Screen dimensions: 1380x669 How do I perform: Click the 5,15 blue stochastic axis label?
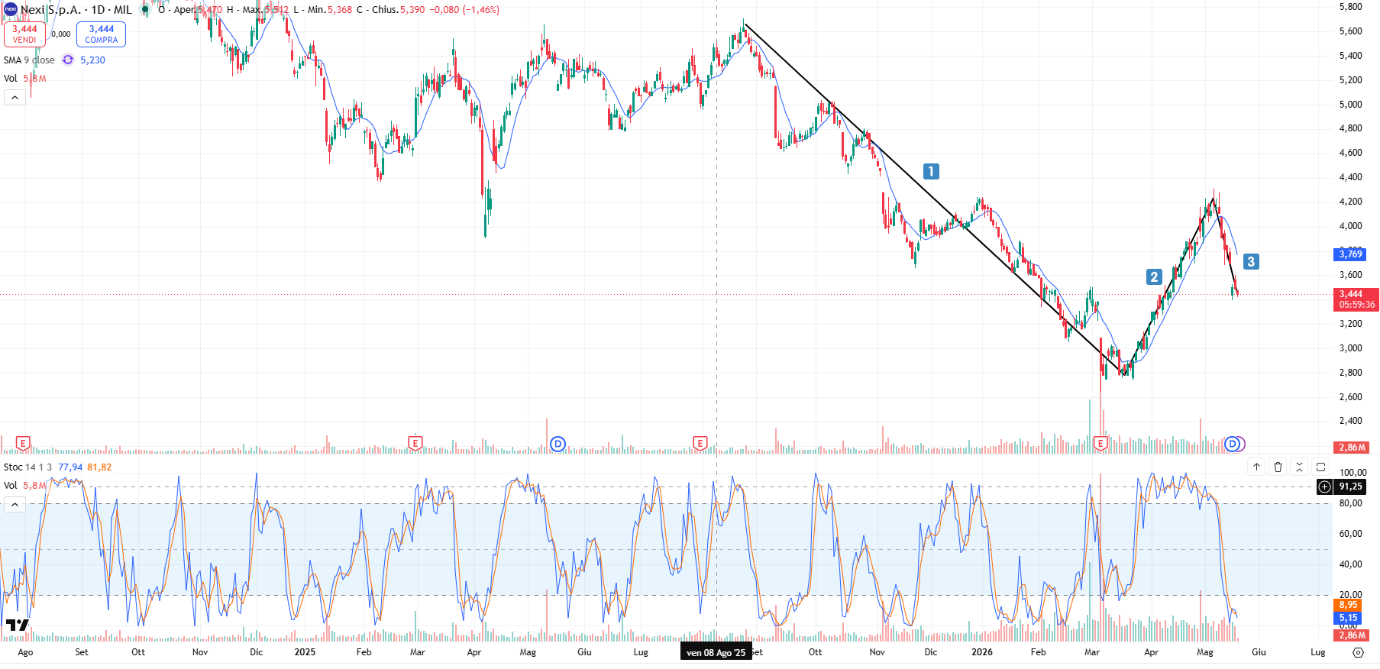pyautogui.click(x=1348, y=618)
